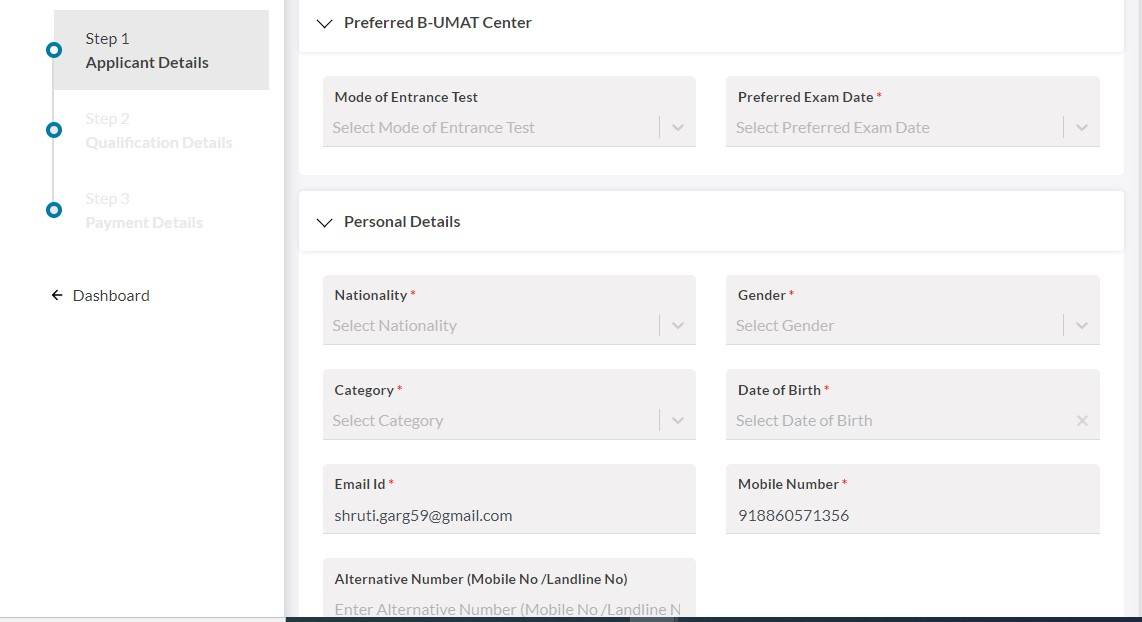Return to the Dashboard link
Viewport: 1142px width, 622px height.
tap(111, 295)
